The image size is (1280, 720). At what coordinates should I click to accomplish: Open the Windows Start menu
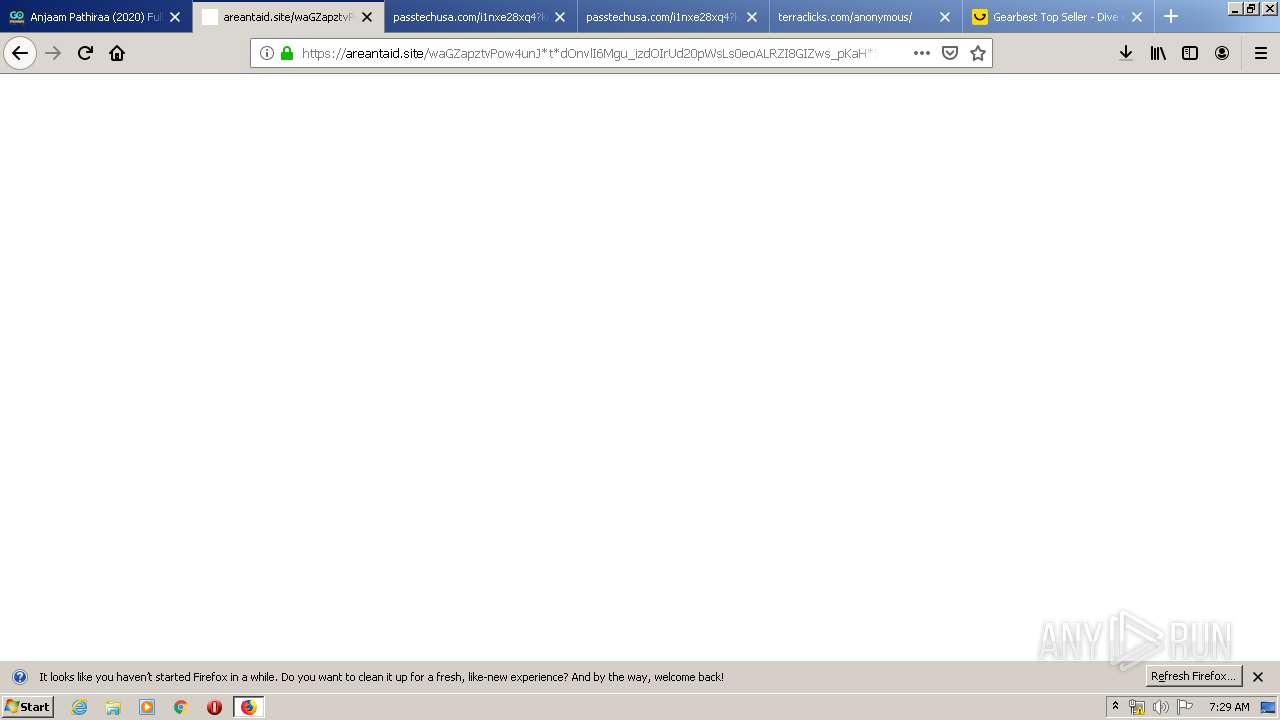click(x=28, y=706)
